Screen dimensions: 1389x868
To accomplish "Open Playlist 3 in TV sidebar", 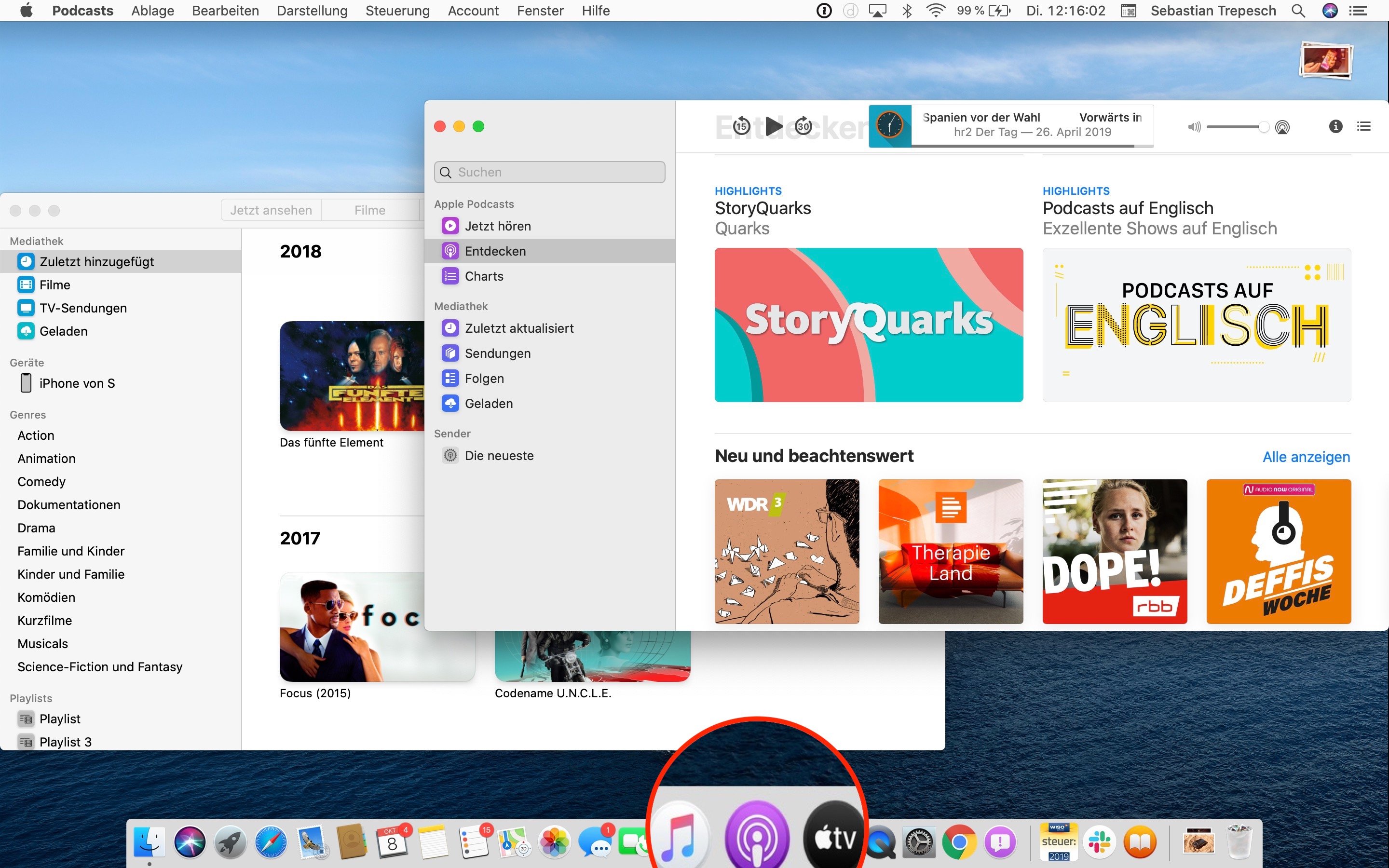I will (x=121, y=742).
